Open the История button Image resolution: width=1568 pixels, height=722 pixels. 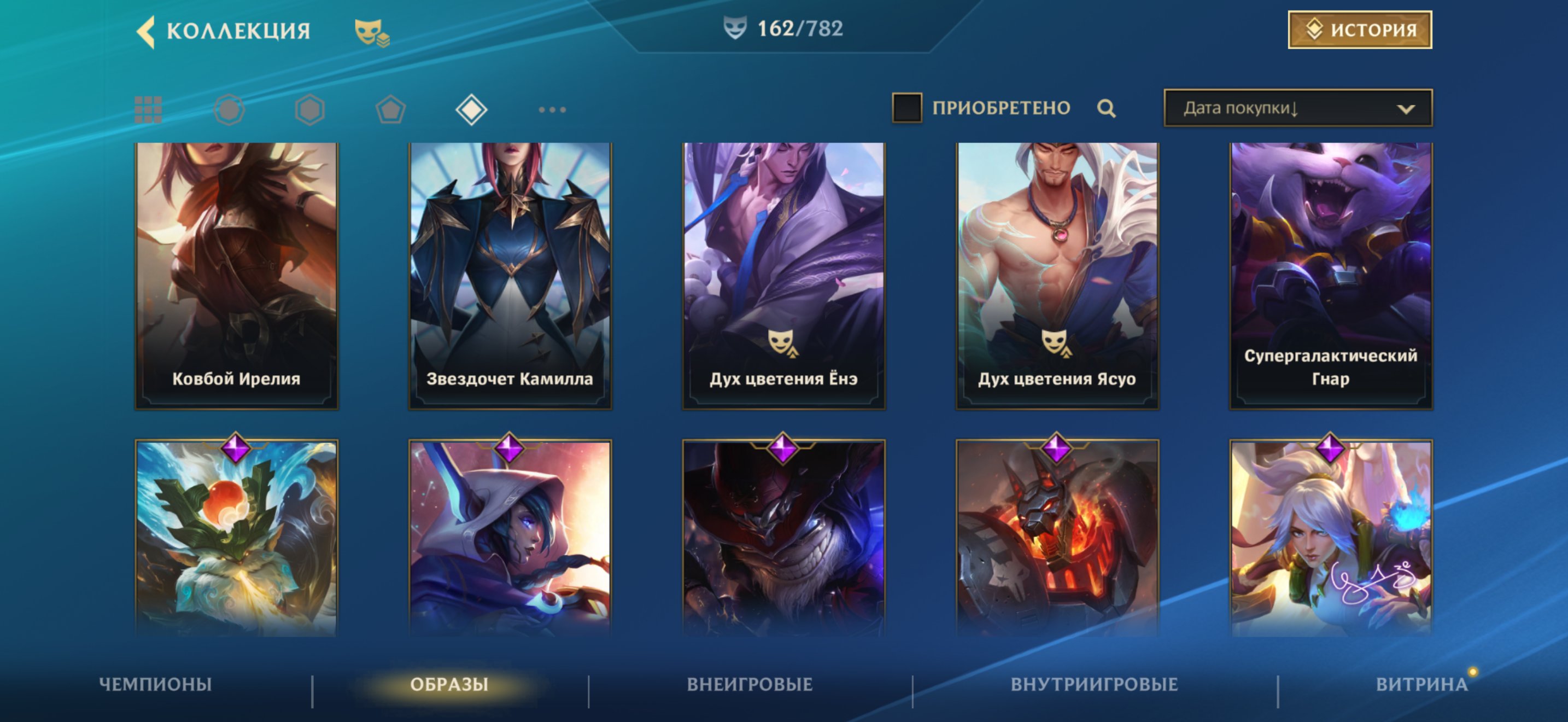(1360, 29)
